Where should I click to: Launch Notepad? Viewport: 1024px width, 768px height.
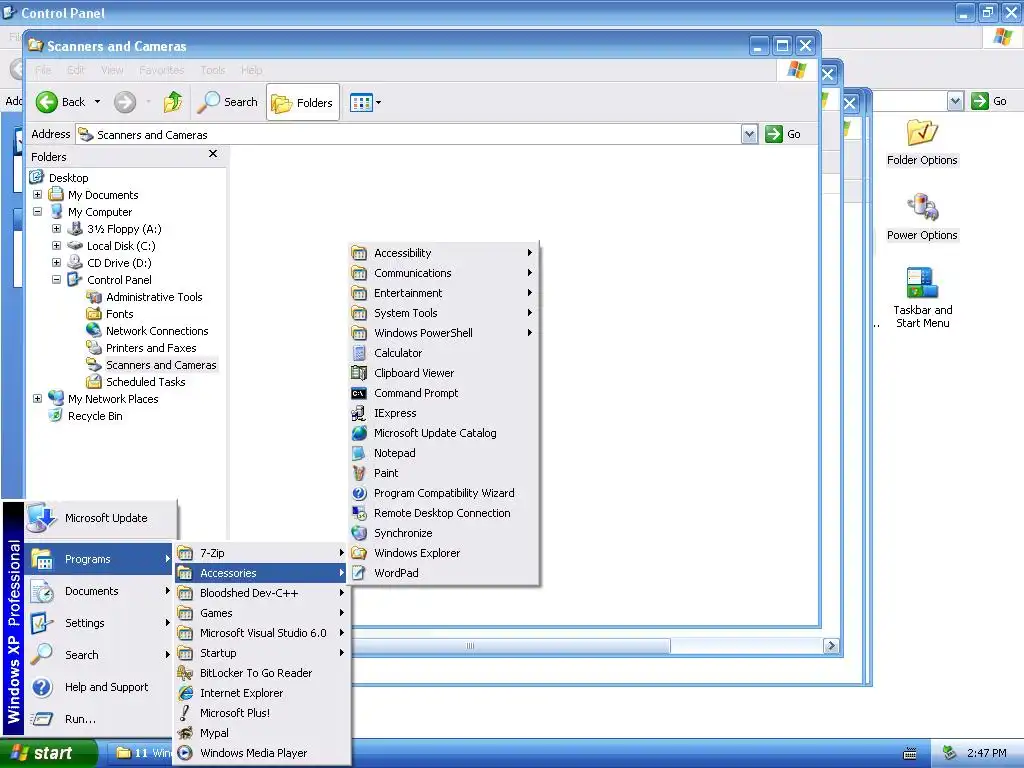(444, 453)
